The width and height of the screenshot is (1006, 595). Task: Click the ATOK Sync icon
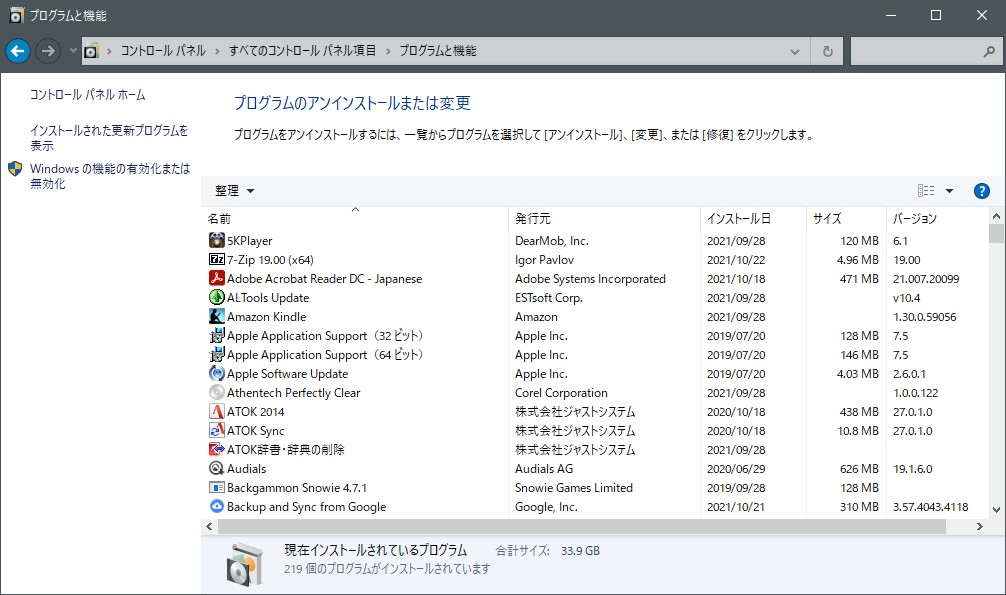tap(217, 430)
